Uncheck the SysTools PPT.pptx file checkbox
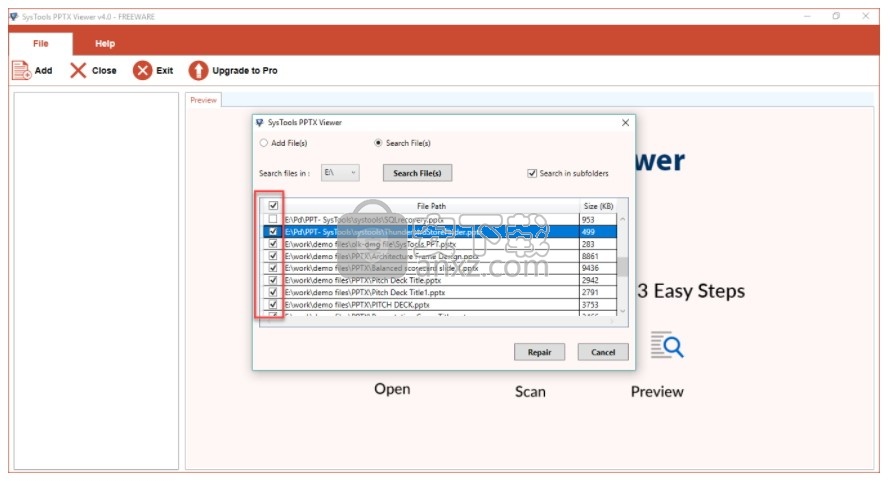Viewport: 890px width, 481px height. coord(273,244)
